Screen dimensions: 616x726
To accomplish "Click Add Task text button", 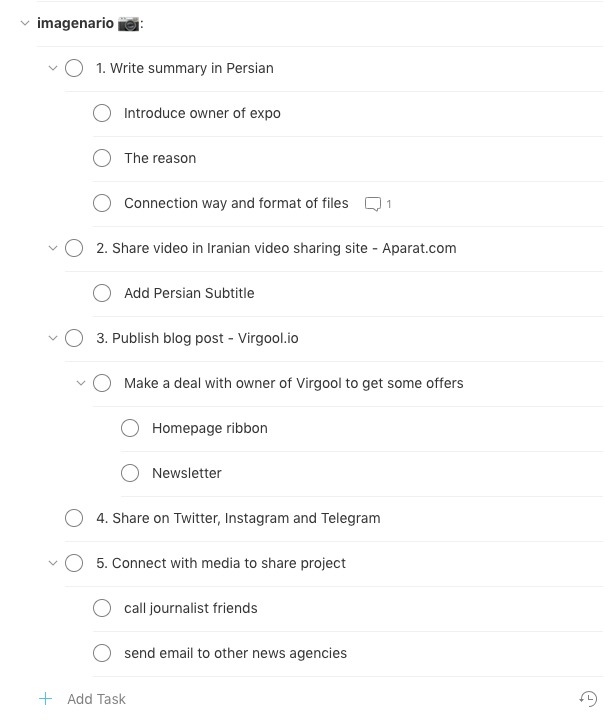I will pyautogui.click(x=96, y=699).
